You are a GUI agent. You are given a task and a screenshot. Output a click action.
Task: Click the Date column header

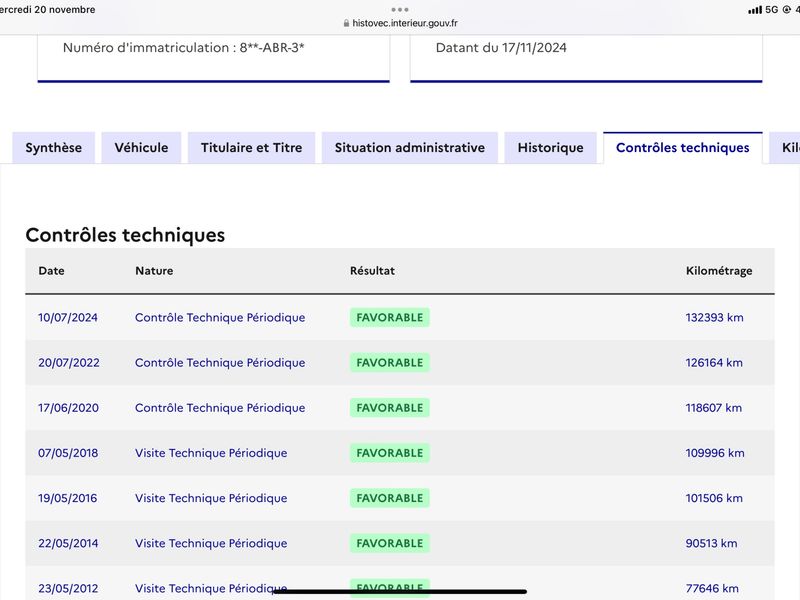click(x=52, y=271)
